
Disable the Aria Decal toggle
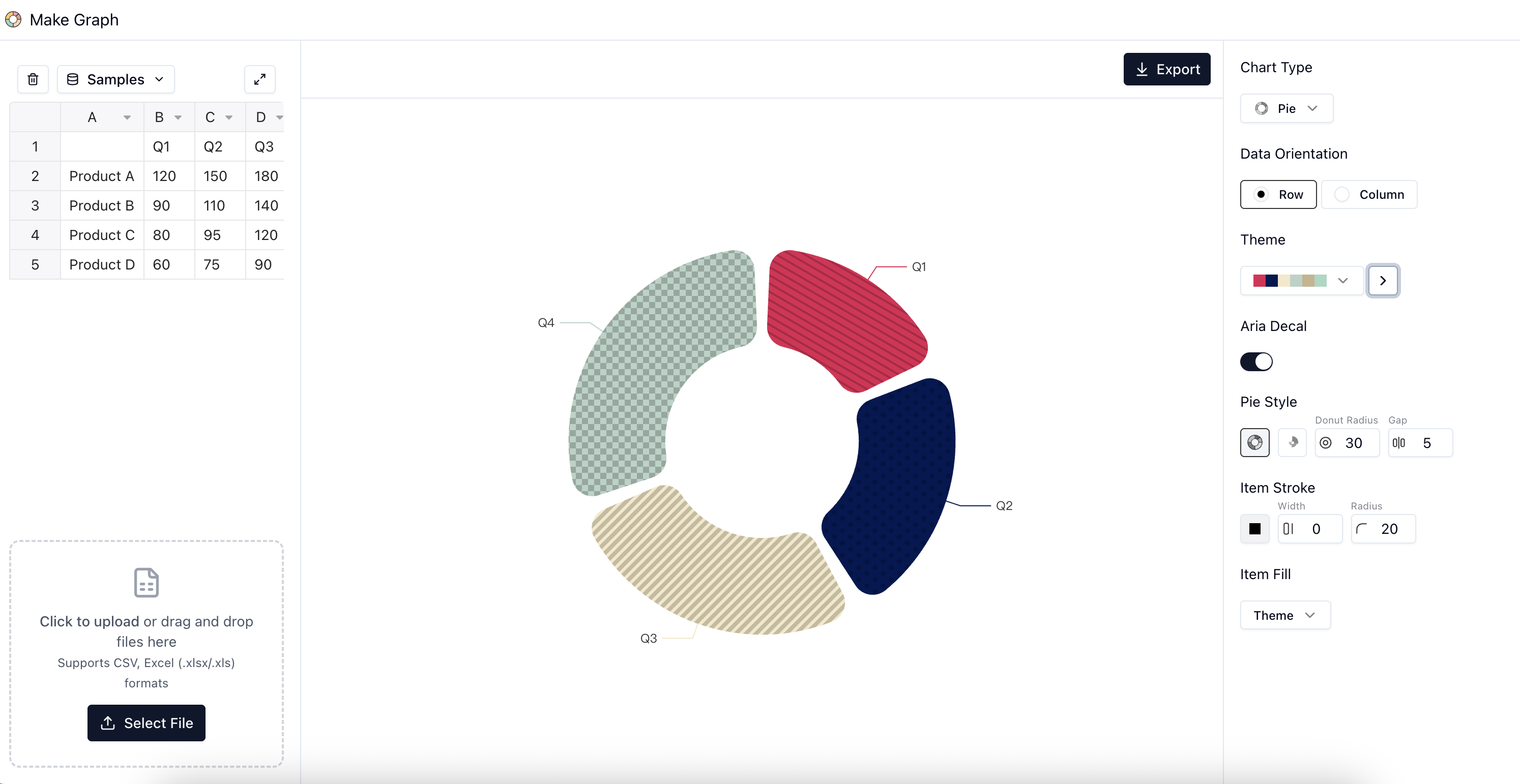click(x=1256, y=361)
